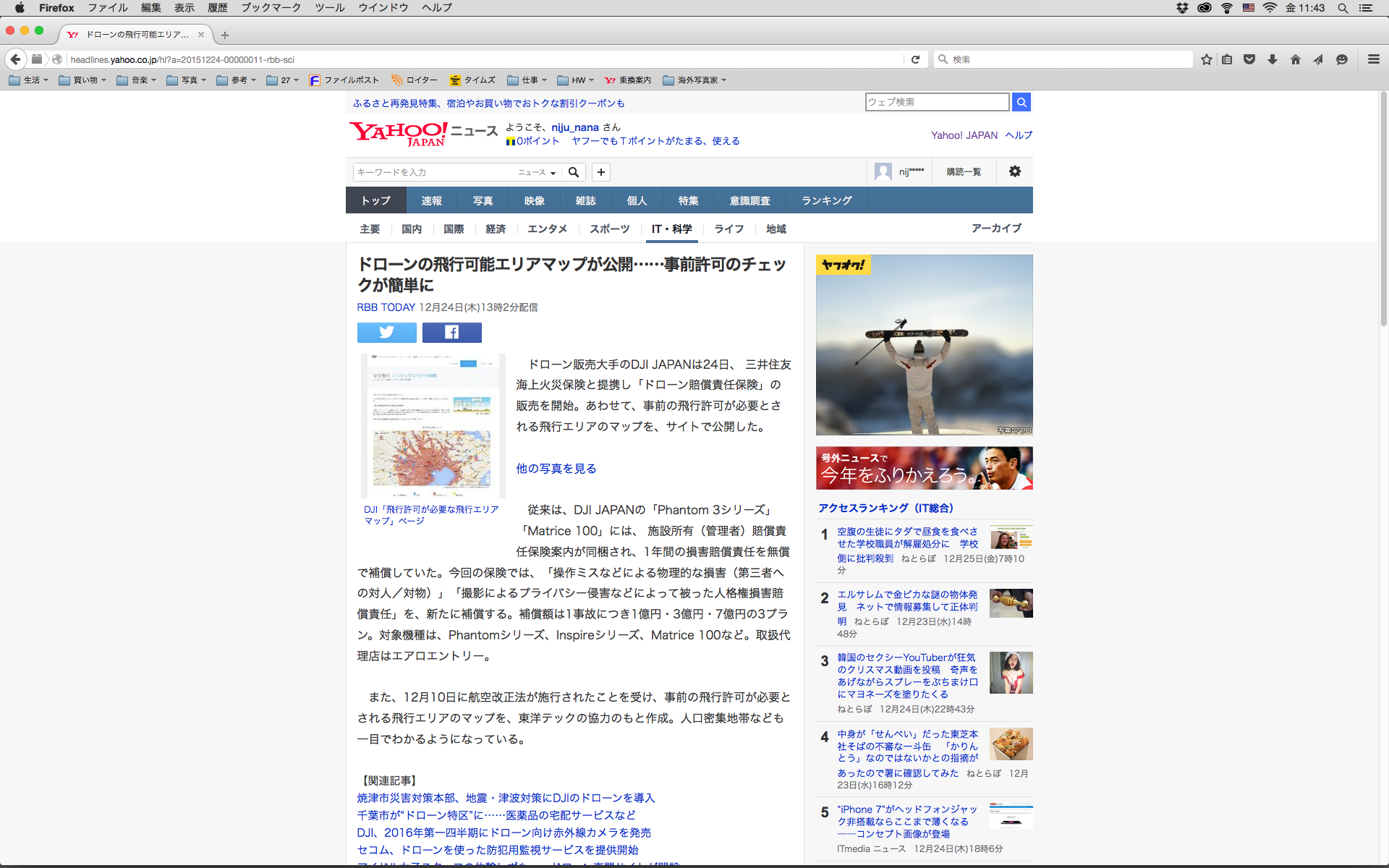Click the Firefox home icon
Screen dimensions: 1389x868
pyautogui.click(x=1295, y=59)
